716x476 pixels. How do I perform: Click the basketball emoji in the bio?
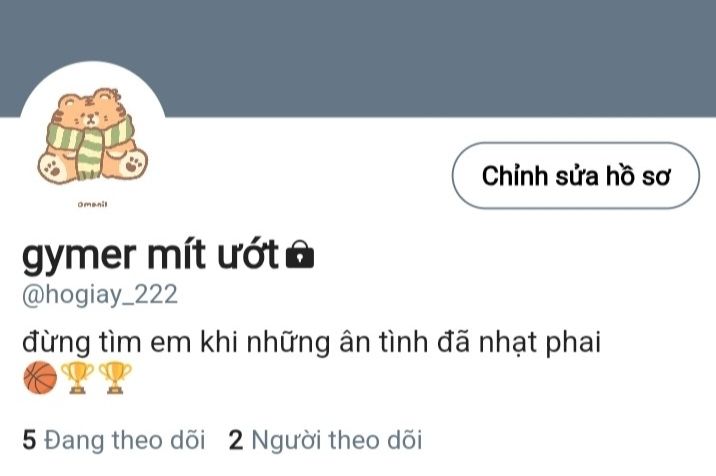pos(40,378)
